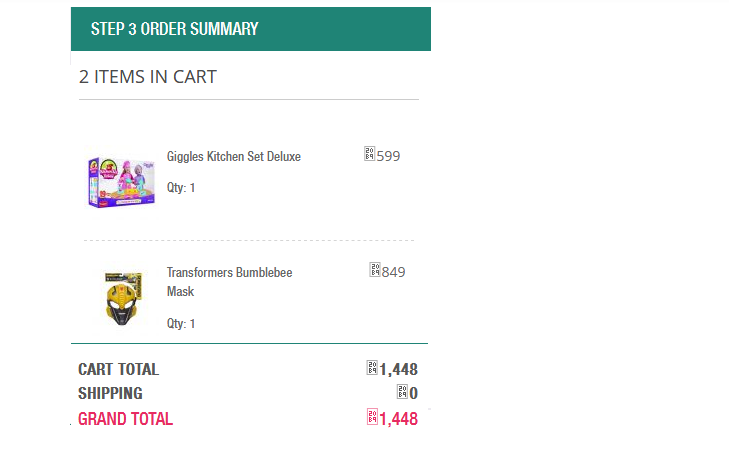Click the currency symbol beside the Cart Total amount

(x=373, y=369)
